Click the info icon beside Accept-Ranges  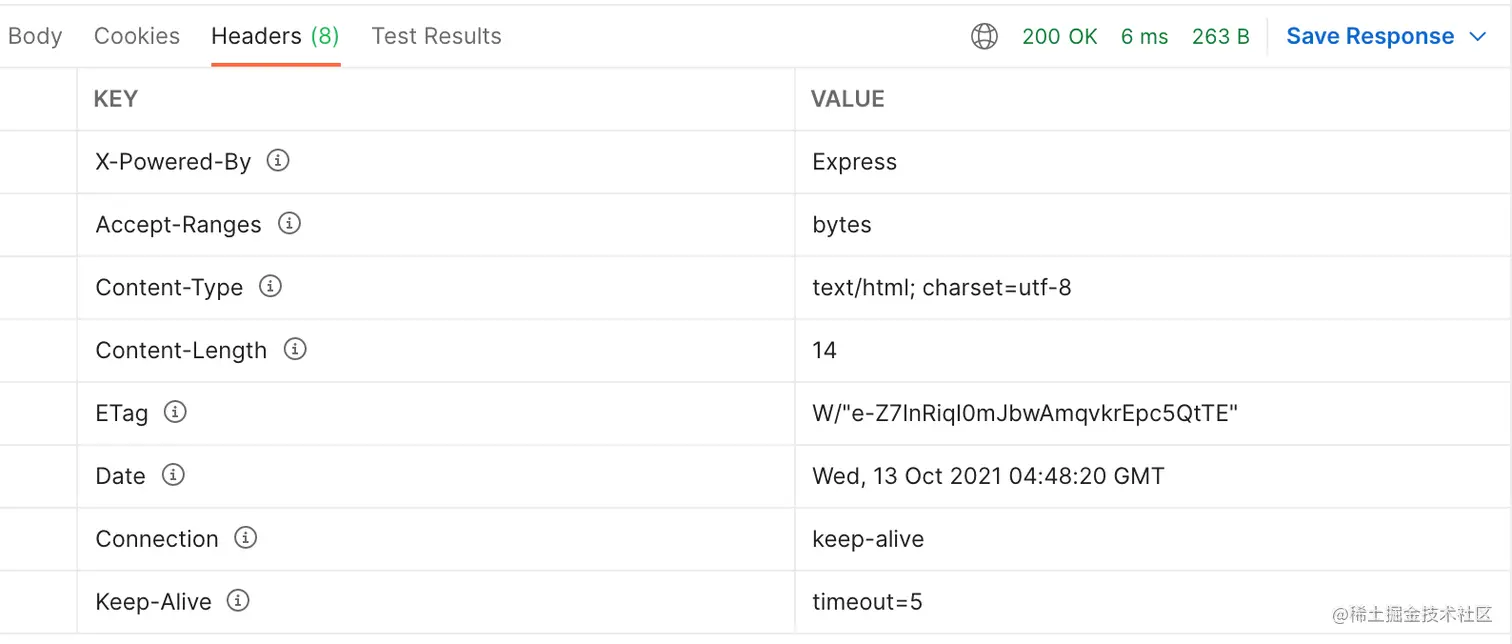click(x=289, y=223)
